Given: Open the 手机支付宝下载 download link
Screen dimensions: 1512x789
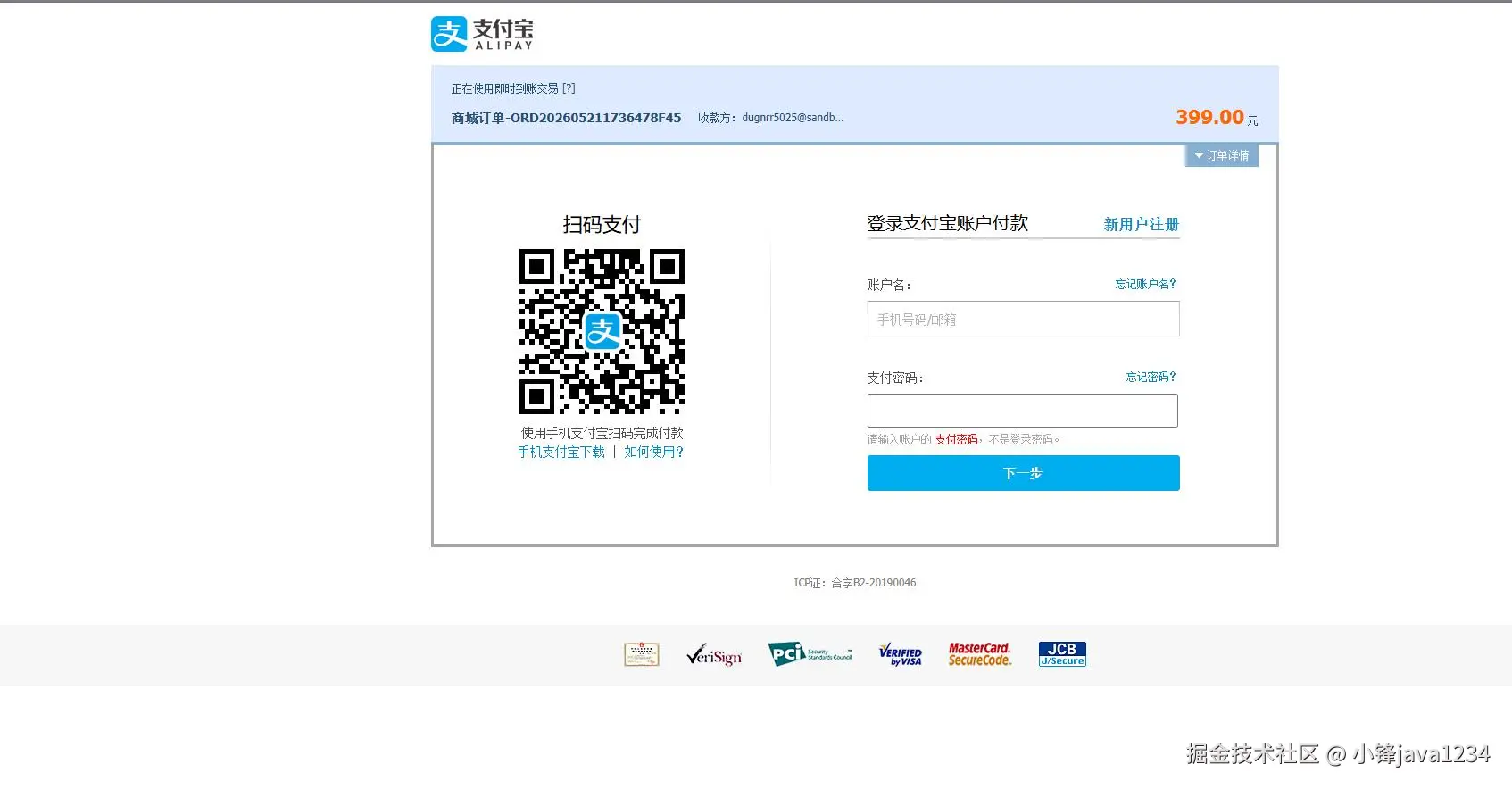Looking at the screenshot, I should [x=561, y=452].
